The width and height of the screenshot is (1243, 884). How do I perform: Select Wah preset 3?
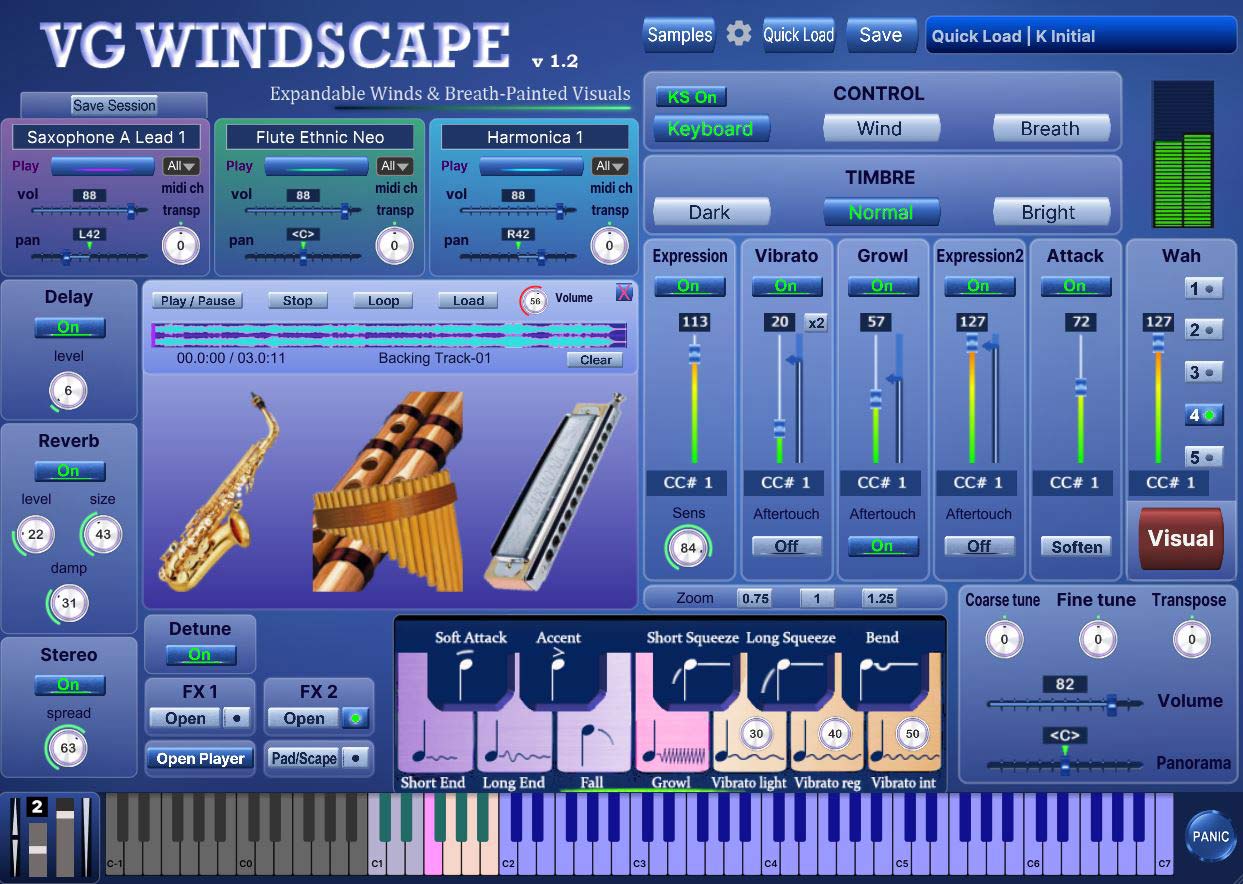pyautogui.click(x=1203, y=372)
